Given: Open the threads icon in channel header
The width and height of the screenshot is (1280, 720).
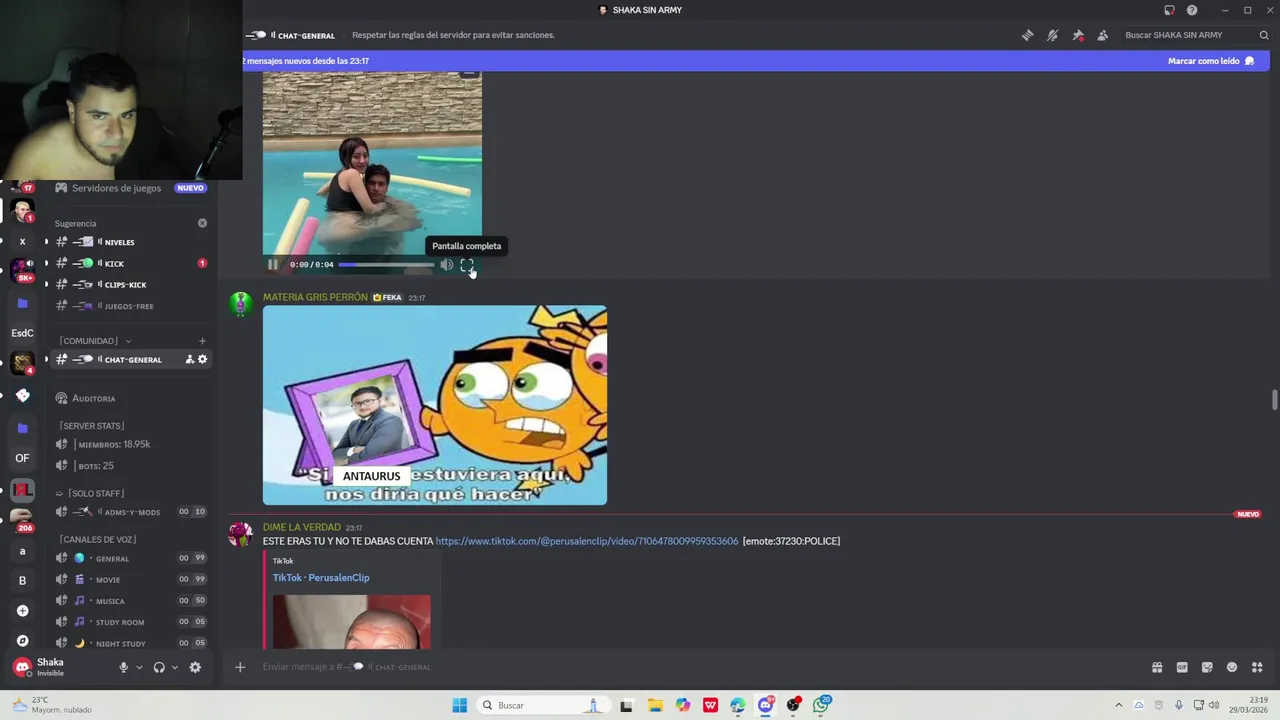Looking at the screenshot, I should [x=1027, y=35].
